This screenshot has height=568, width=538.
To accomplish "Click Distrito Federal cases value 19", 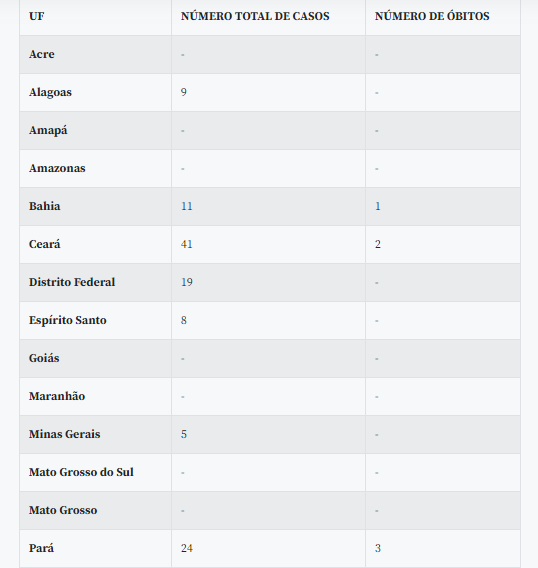I will [x=187, y=283].
